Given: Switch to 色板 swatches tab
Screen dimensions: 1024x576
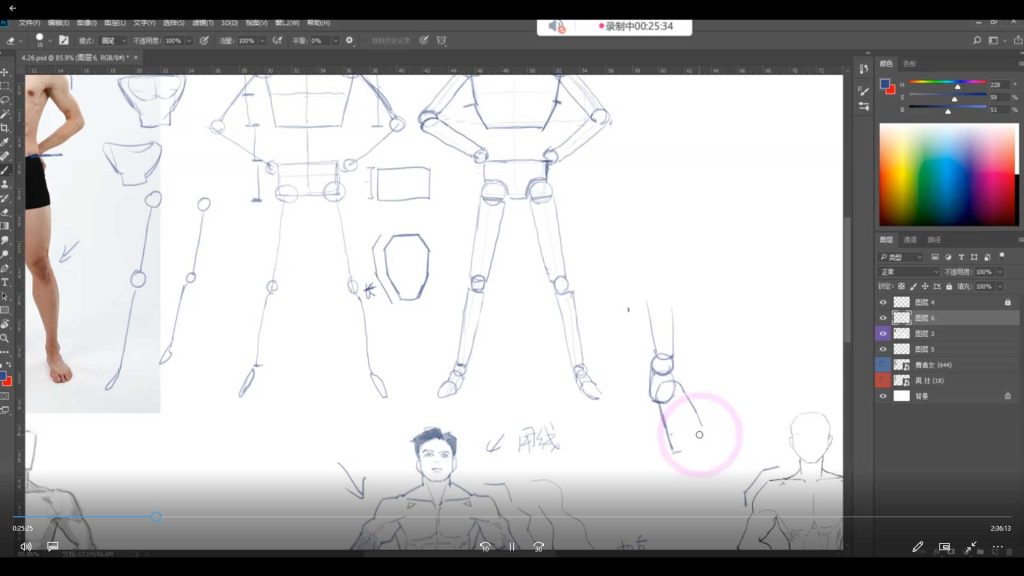Looking at the screenshot, I should tap(909, 64).
